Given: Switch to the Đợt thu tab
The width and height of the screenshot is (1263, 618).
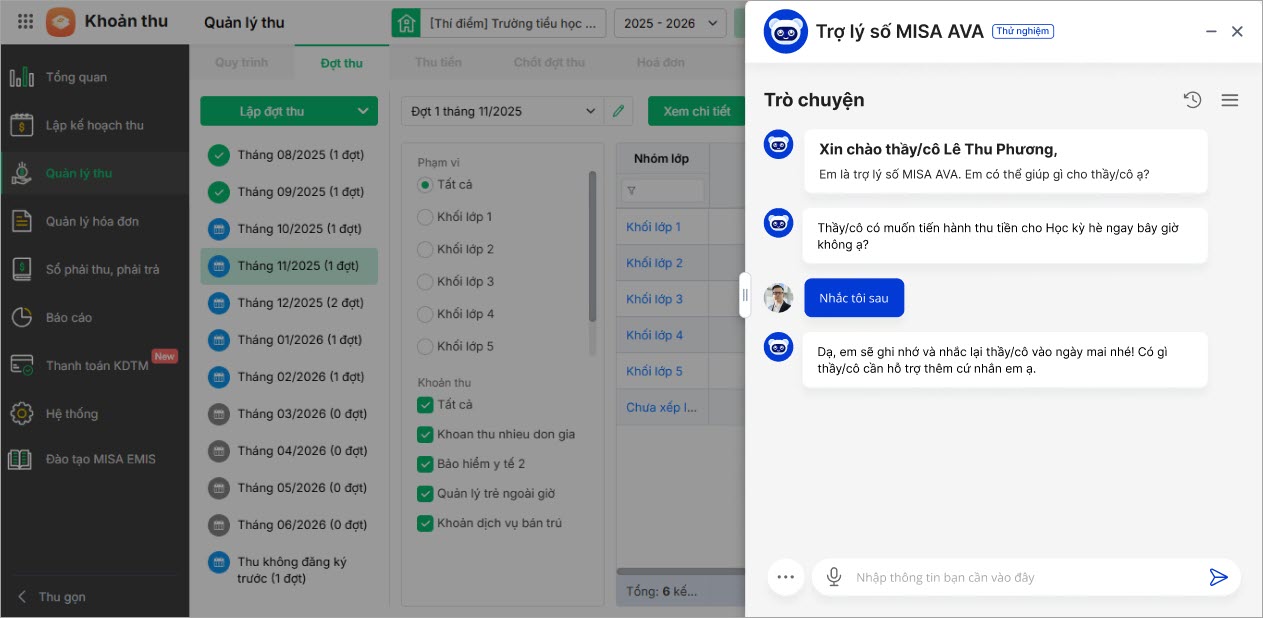Looking at the screenshot, I should [x=342, y=63].
